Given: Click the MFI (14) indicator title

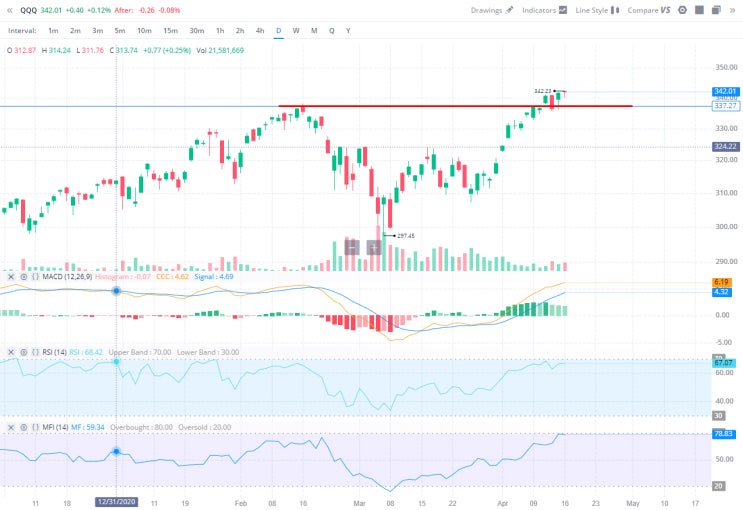Looking at the screenshot, I should point(55,427).
